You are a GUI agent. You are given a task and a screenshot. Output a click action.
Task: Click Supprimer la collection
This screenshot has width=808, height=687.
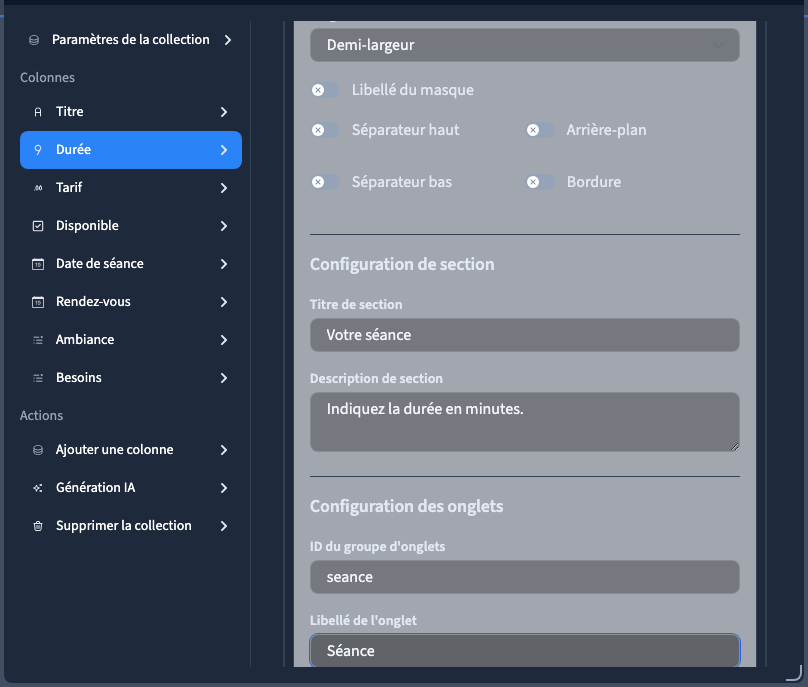pos(131,526)
